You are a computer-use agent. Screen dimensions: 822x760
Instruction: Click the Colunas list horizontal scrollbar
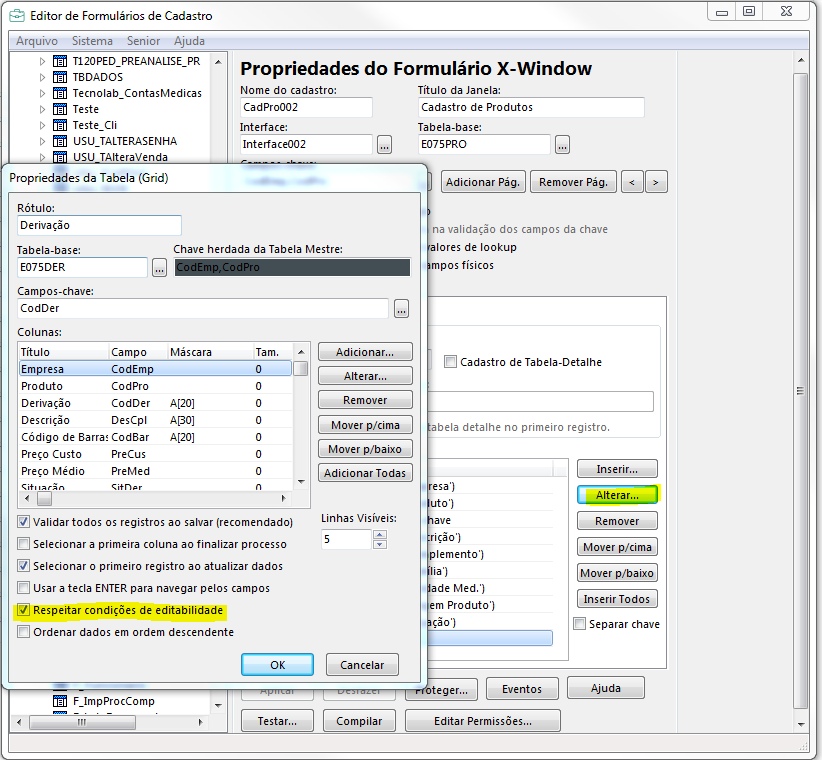pos(160,498)
